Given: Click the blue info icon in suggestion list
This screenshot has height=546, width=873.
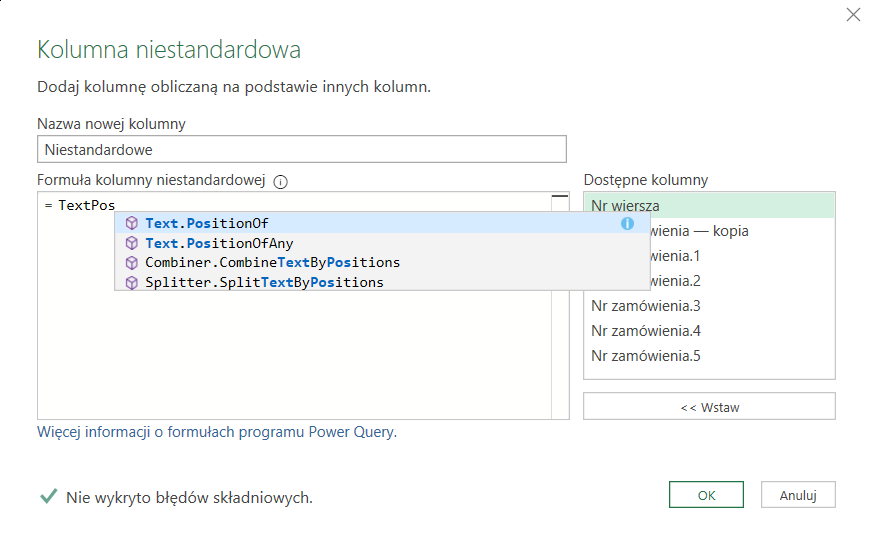Looking at the screenshot, I should (627, 223).
